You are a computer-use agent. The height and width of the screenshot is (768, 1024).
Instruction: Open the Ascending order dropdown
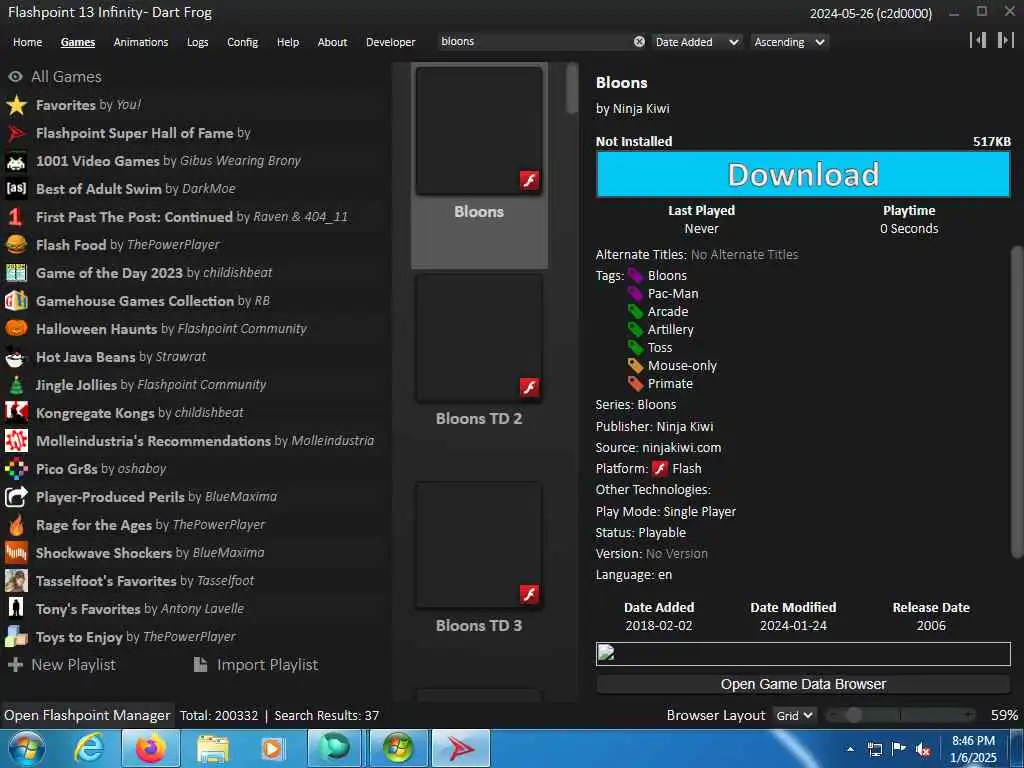coord(790,42)
